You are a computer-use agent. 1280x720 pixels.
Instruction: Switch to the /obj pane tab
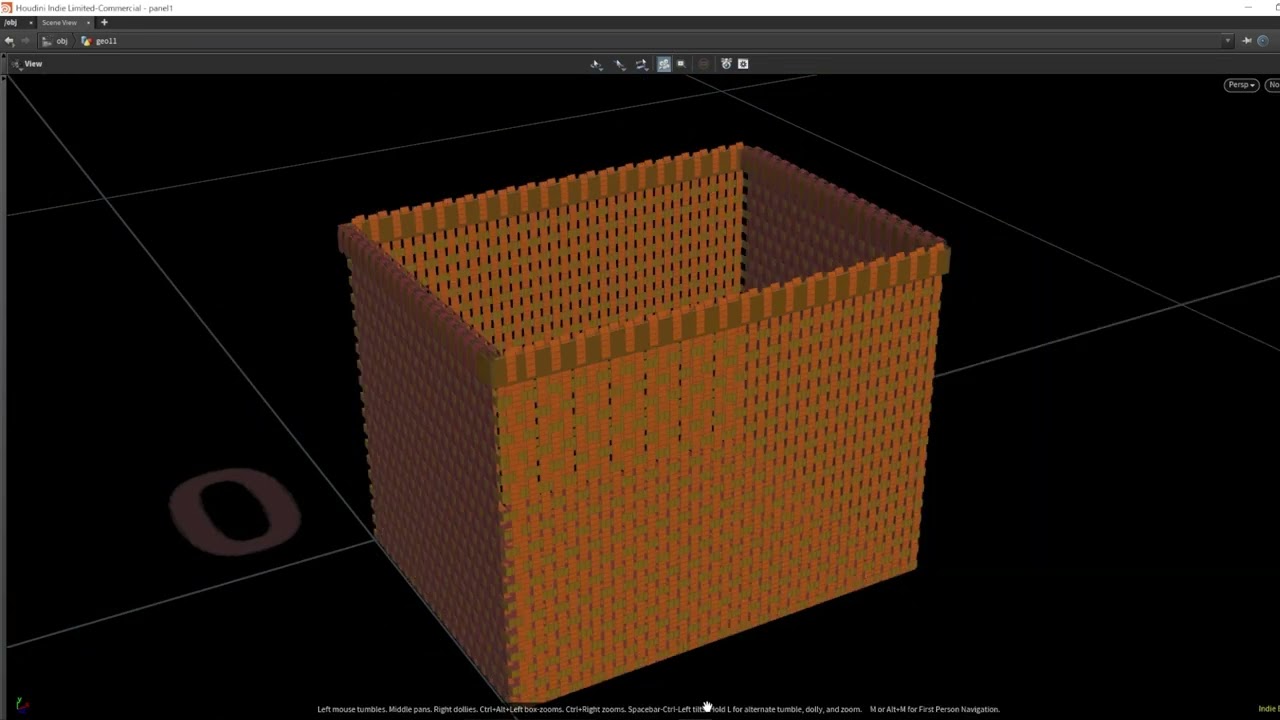pyautogui.click(x=10, y=22)
